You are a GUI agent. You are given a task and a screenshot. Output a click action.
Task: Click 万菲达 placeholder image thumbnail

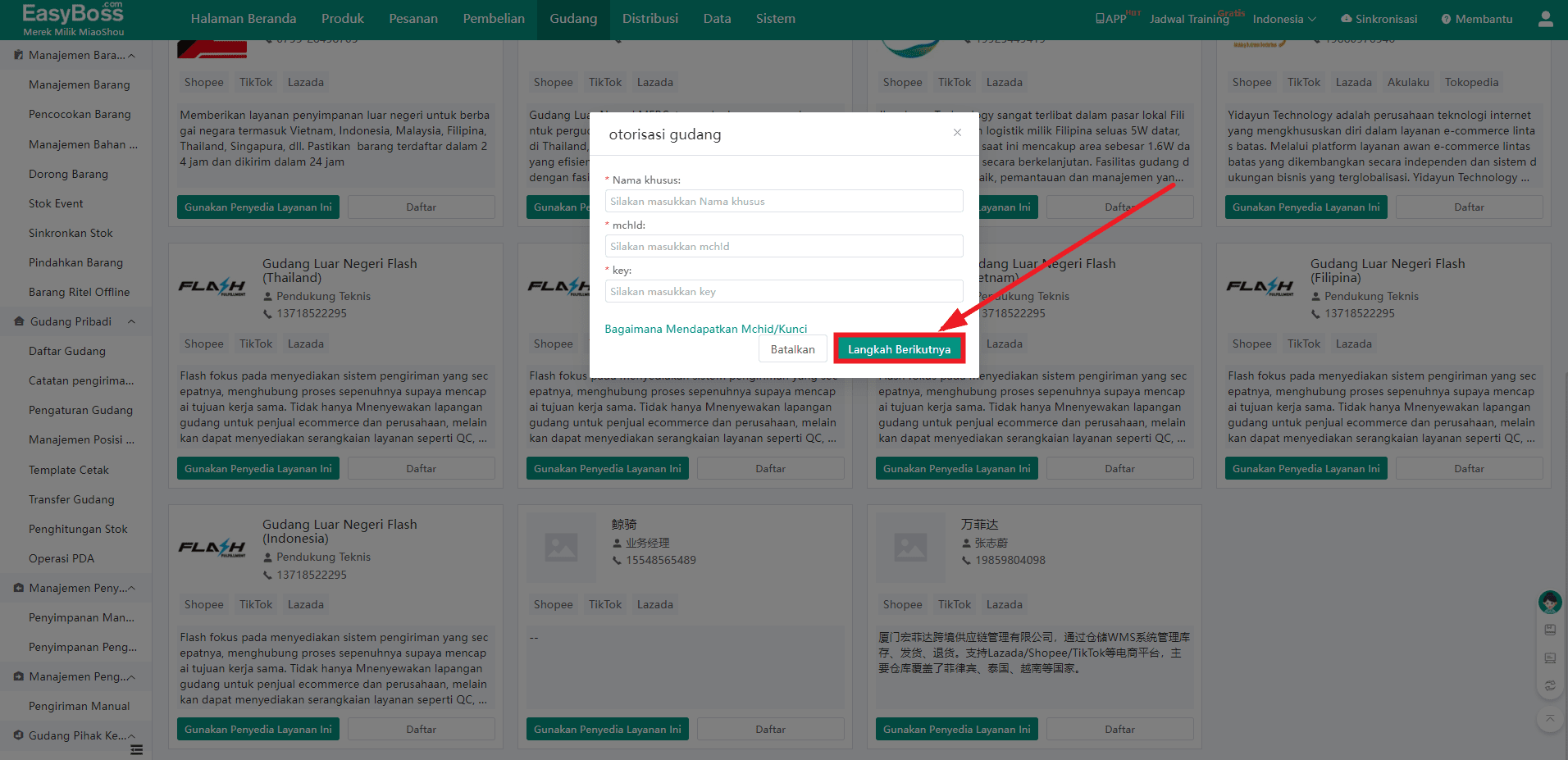click(910, 547)
